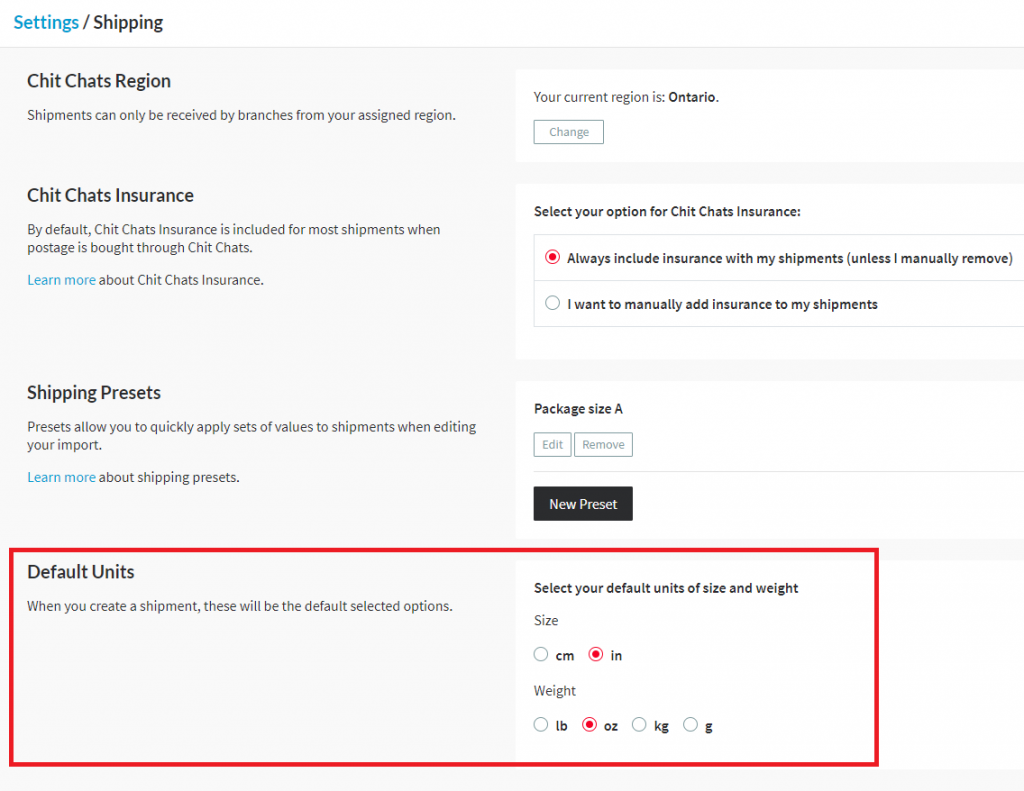Click the Change region button

tap(568, 132)
